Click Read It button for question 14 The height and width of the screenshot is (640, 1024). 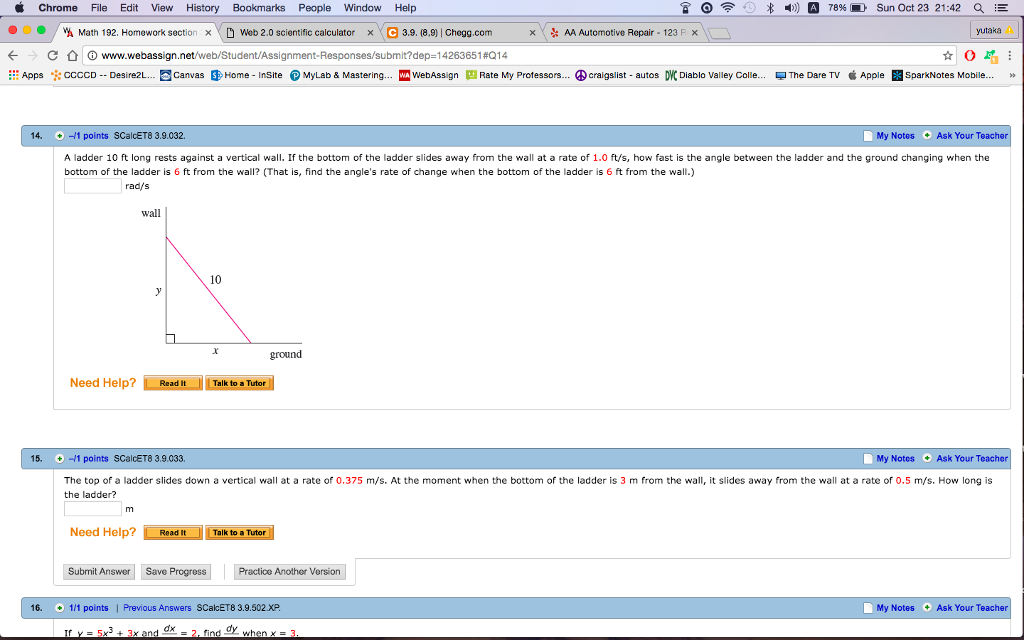(172, 383)
